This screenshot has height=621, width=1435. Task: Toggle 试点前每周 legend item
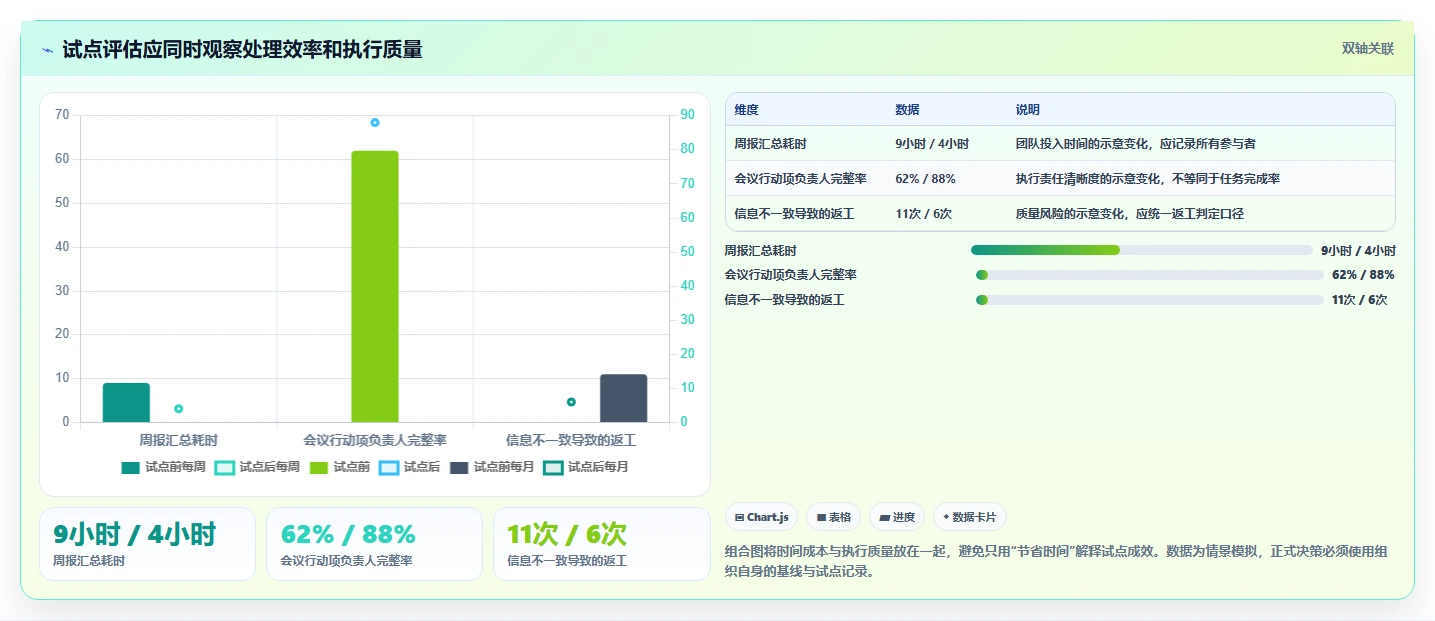point(163,467)
